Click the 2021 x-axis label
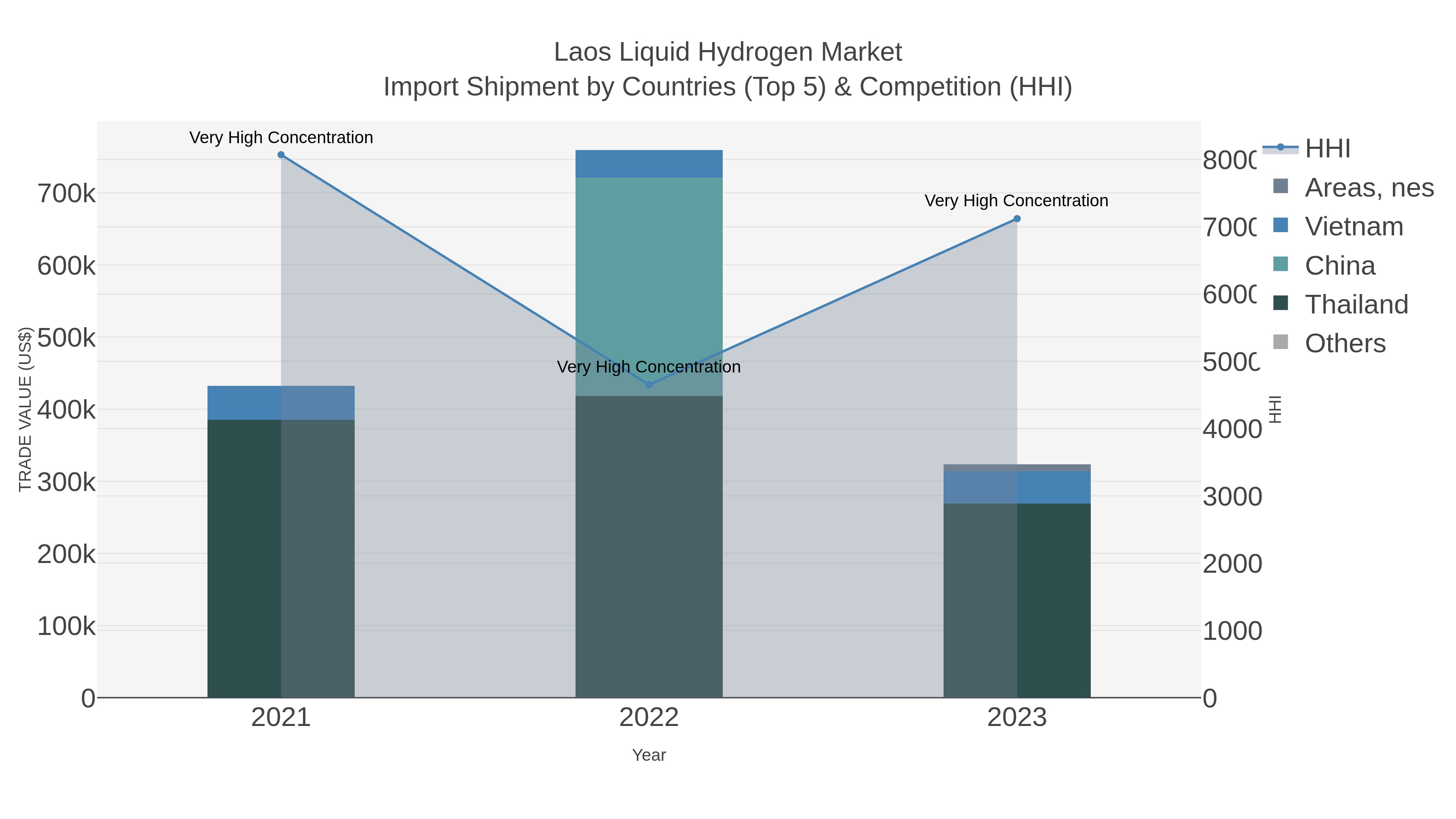Viewport: 1456px width, 819px height. [x=281, y=718]
